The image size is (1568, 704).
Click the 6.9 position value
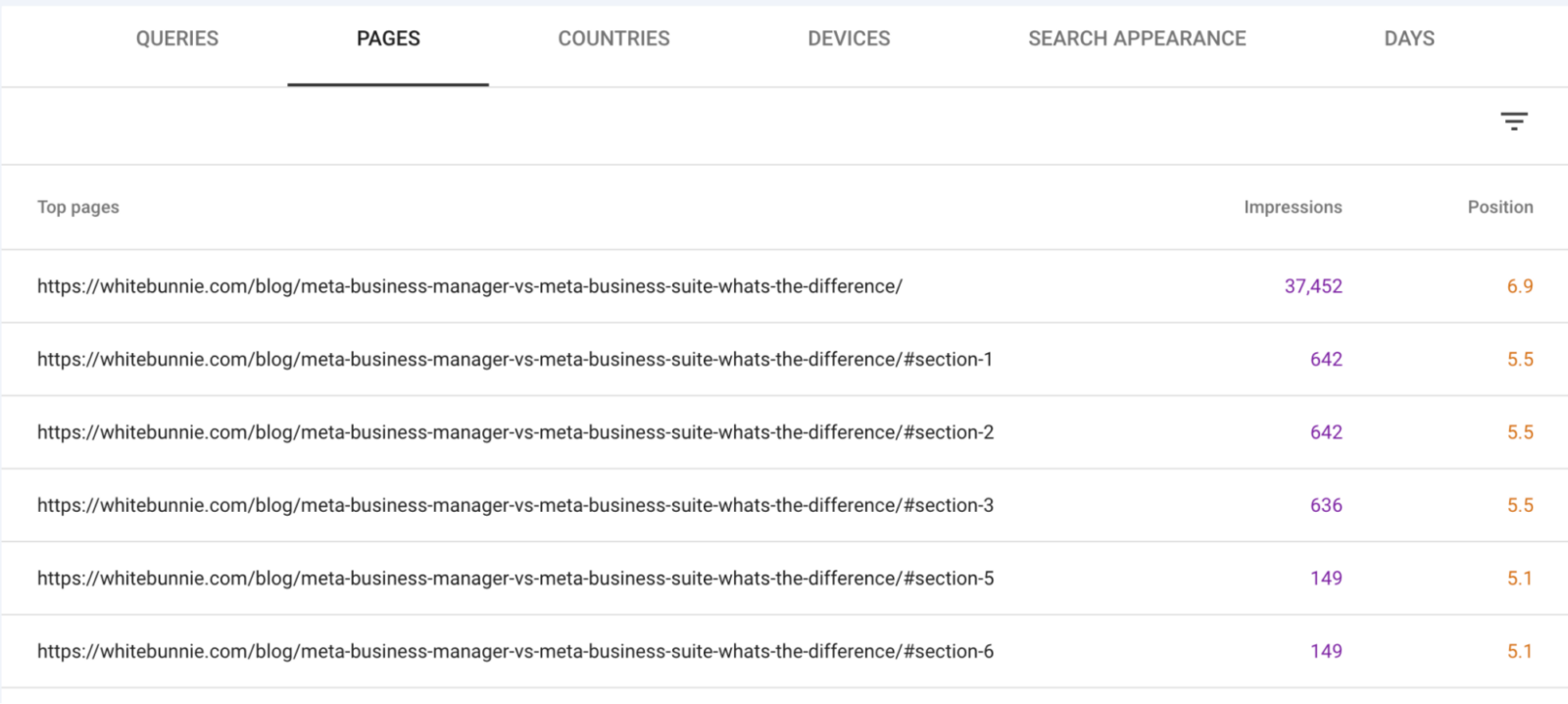tap(1520, 286)
